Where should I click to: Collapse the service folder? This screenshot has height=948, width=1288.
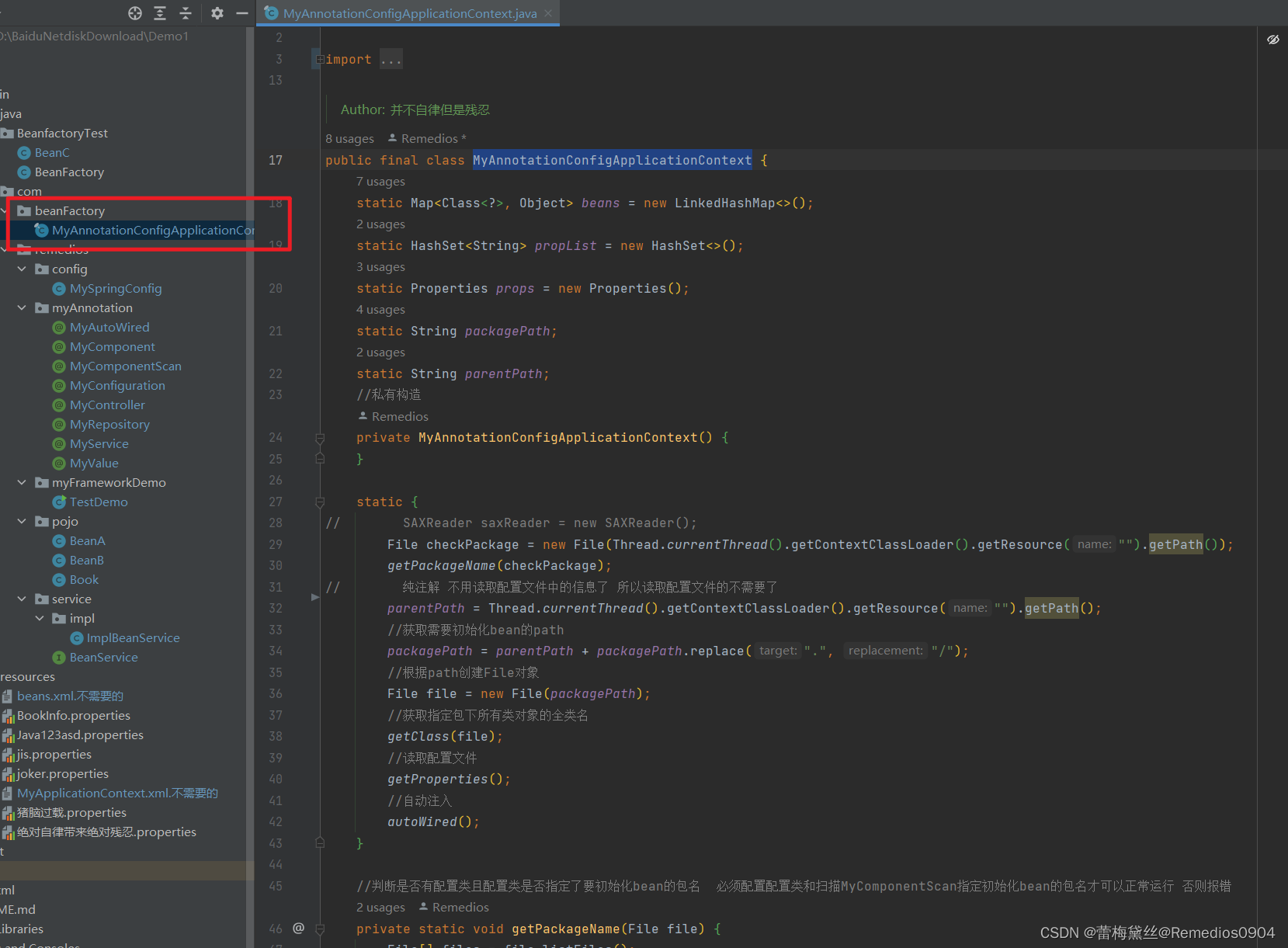(22, 599)
